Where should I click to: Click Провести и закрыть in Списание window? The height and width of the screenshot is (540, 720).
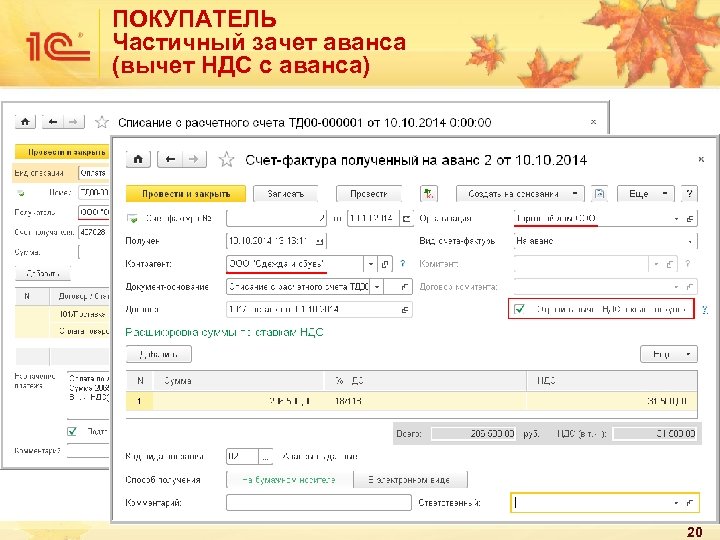tap(62, 152)
